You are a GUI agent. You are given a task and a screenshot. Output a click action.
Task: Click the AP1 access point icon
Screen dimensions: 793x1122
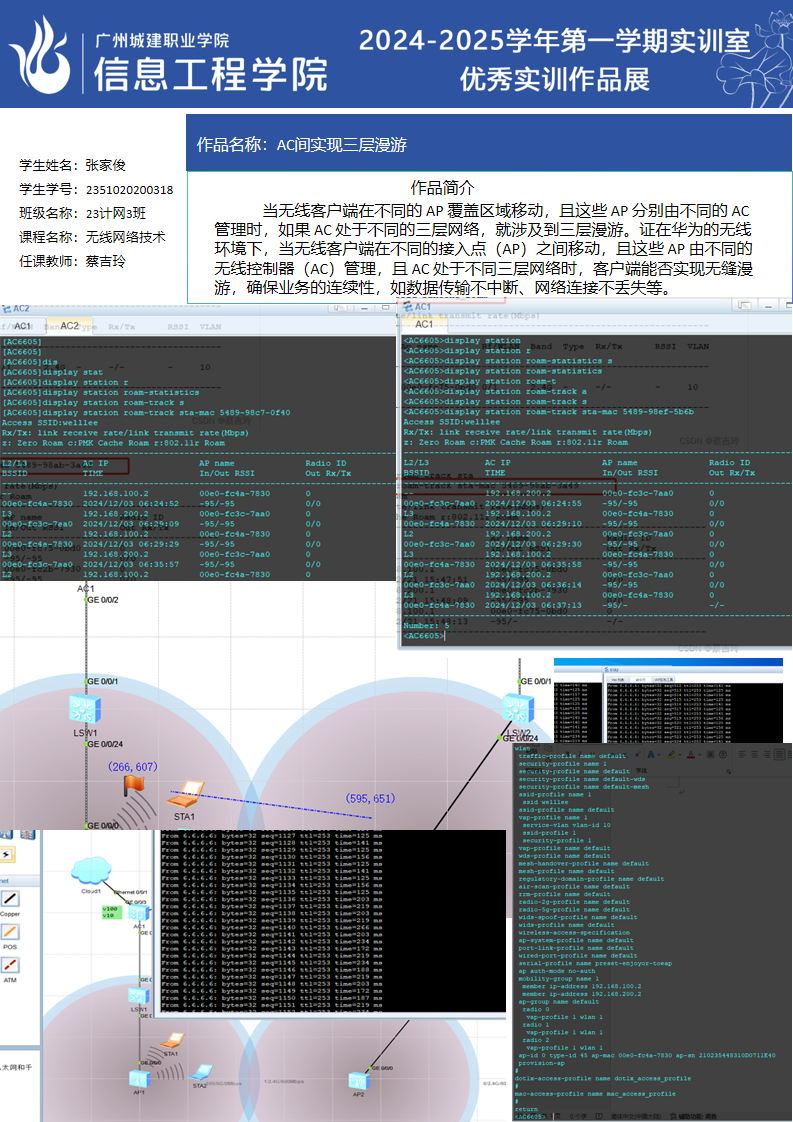click(x=139, y=1077)
